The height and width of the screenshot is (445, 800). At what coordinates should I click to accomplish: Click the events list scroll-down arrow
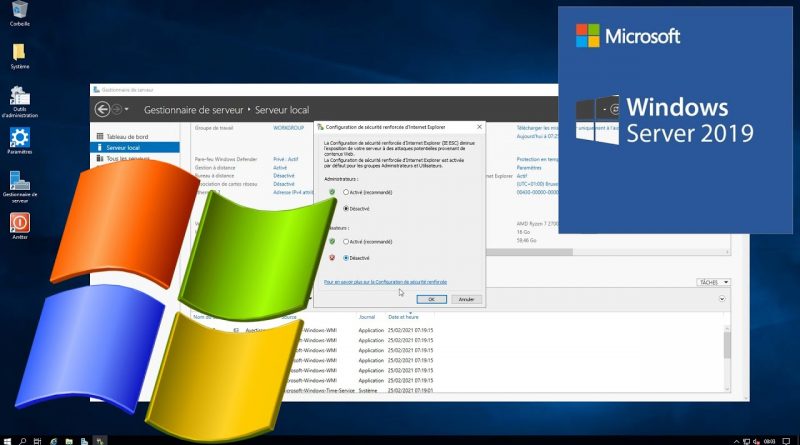point(727,389)
